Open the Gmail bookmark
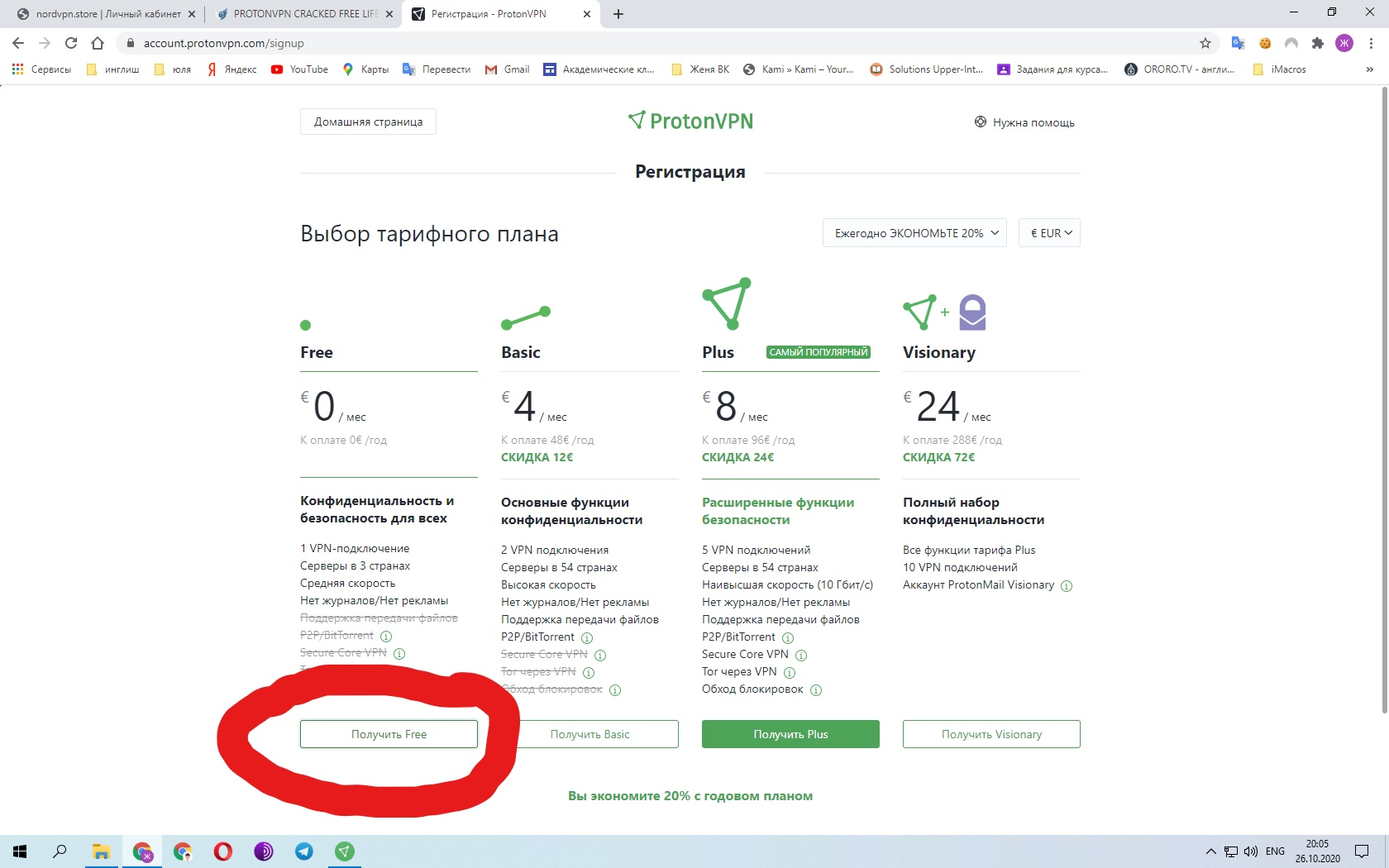 point(508,69)
